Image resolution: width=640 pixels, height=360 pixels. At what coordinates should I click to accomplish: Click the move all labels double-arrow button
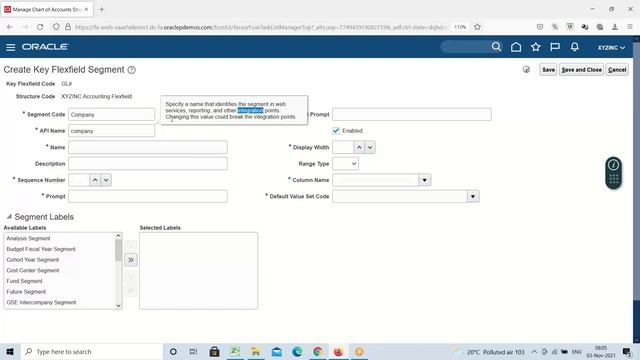[x=131, y=260]
